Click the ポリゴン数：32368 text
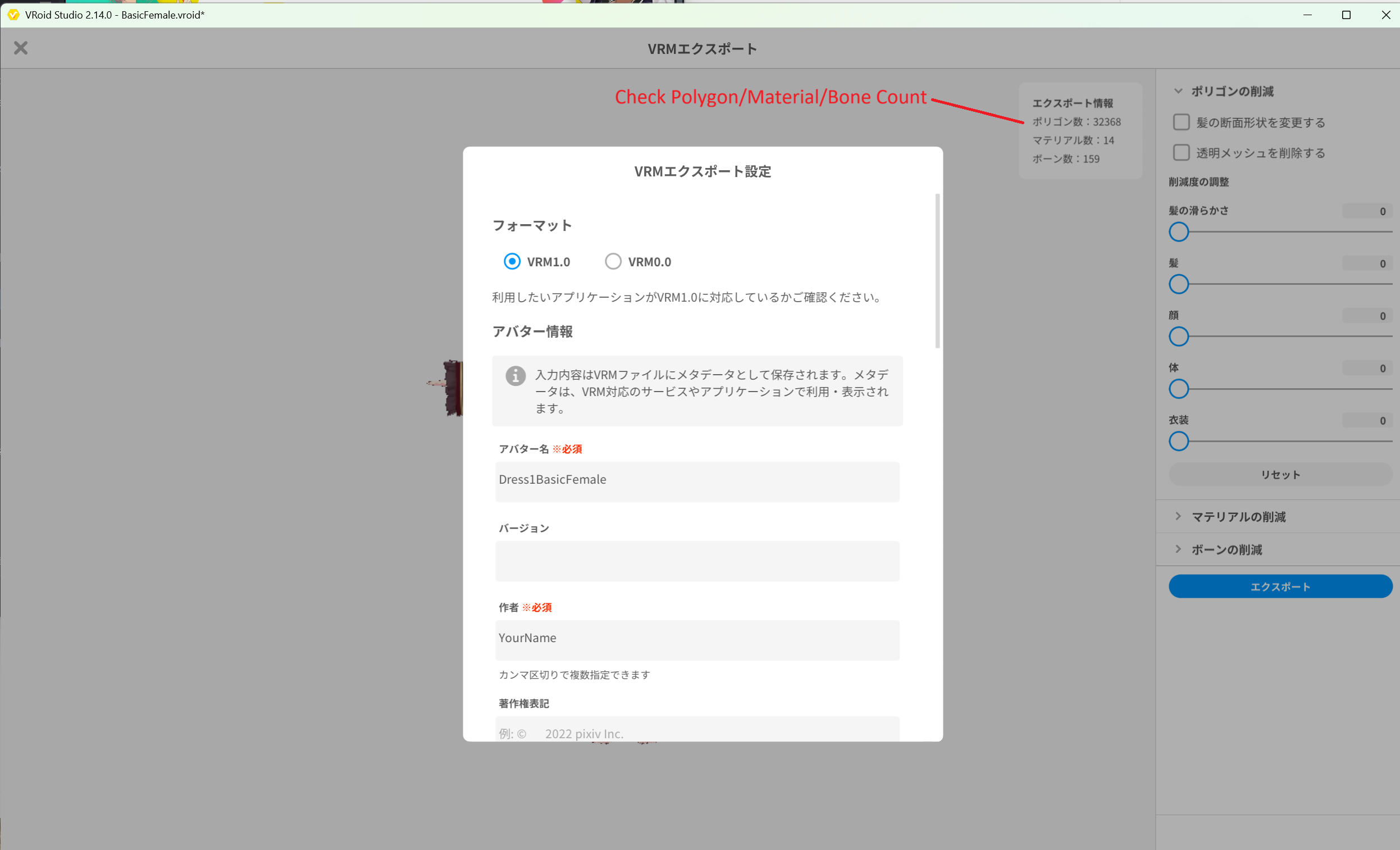 (x=1076, y=122)
